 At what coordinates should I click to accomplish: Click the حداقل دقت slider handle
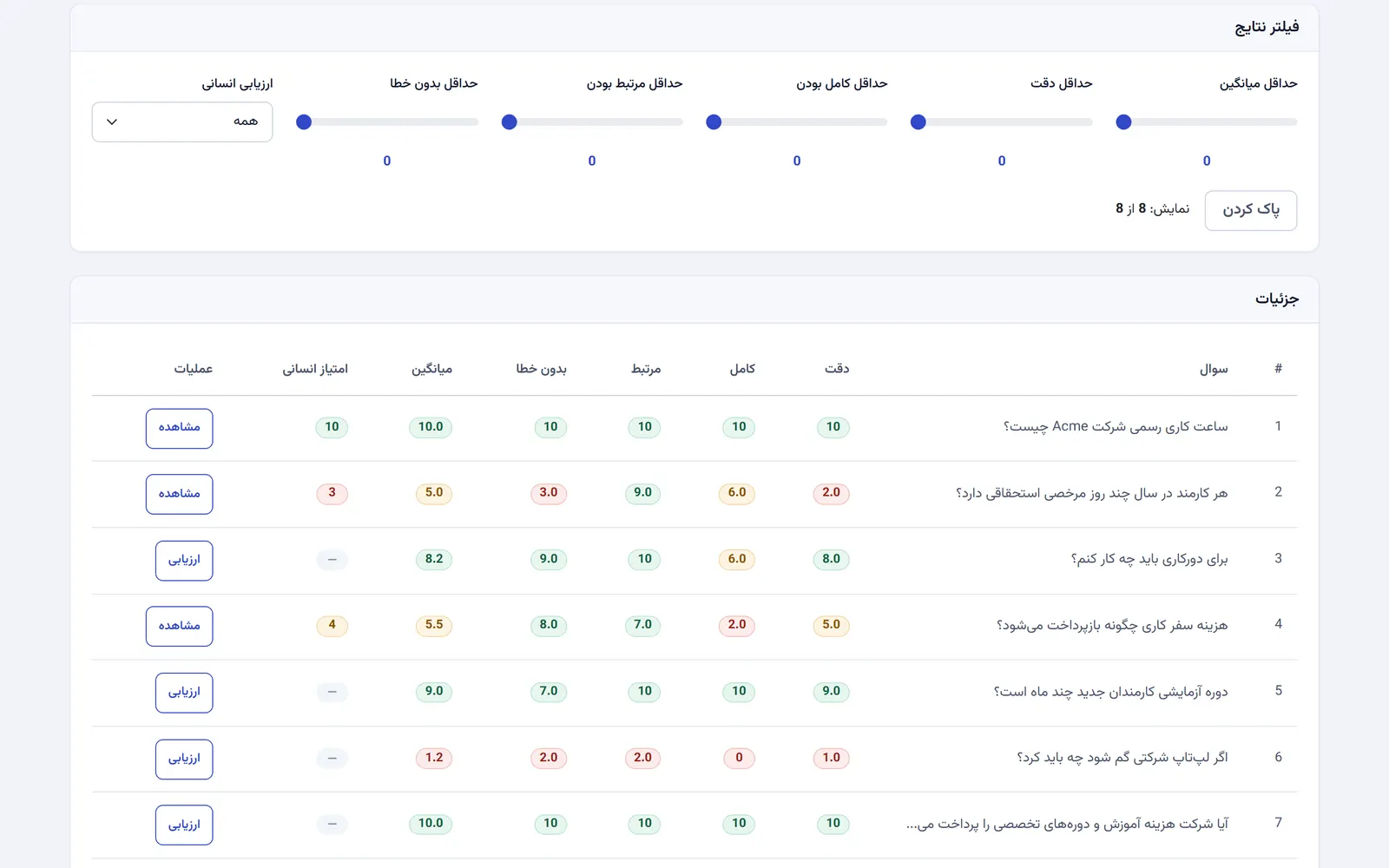tap(918, 122)
